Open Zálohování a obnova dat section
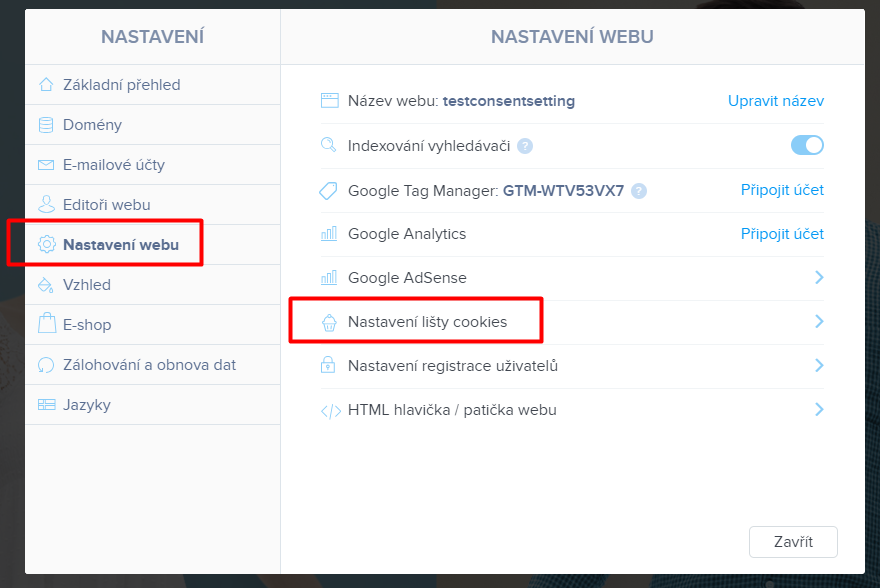This screenshot has width=880, height=588. point(153,365)
